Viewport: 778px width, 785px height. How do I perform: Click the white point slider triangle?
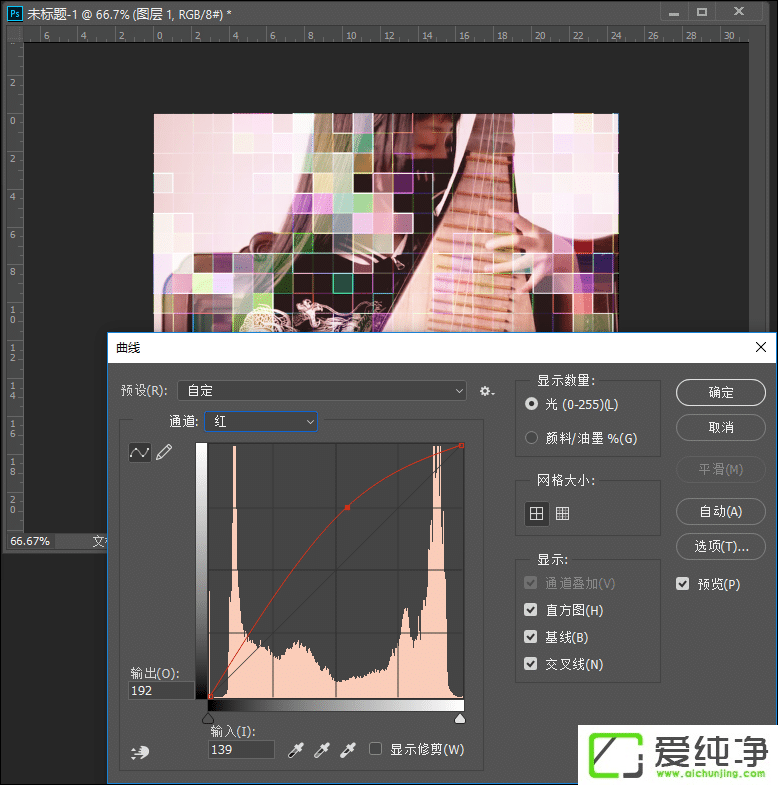[x=460, y=718]
